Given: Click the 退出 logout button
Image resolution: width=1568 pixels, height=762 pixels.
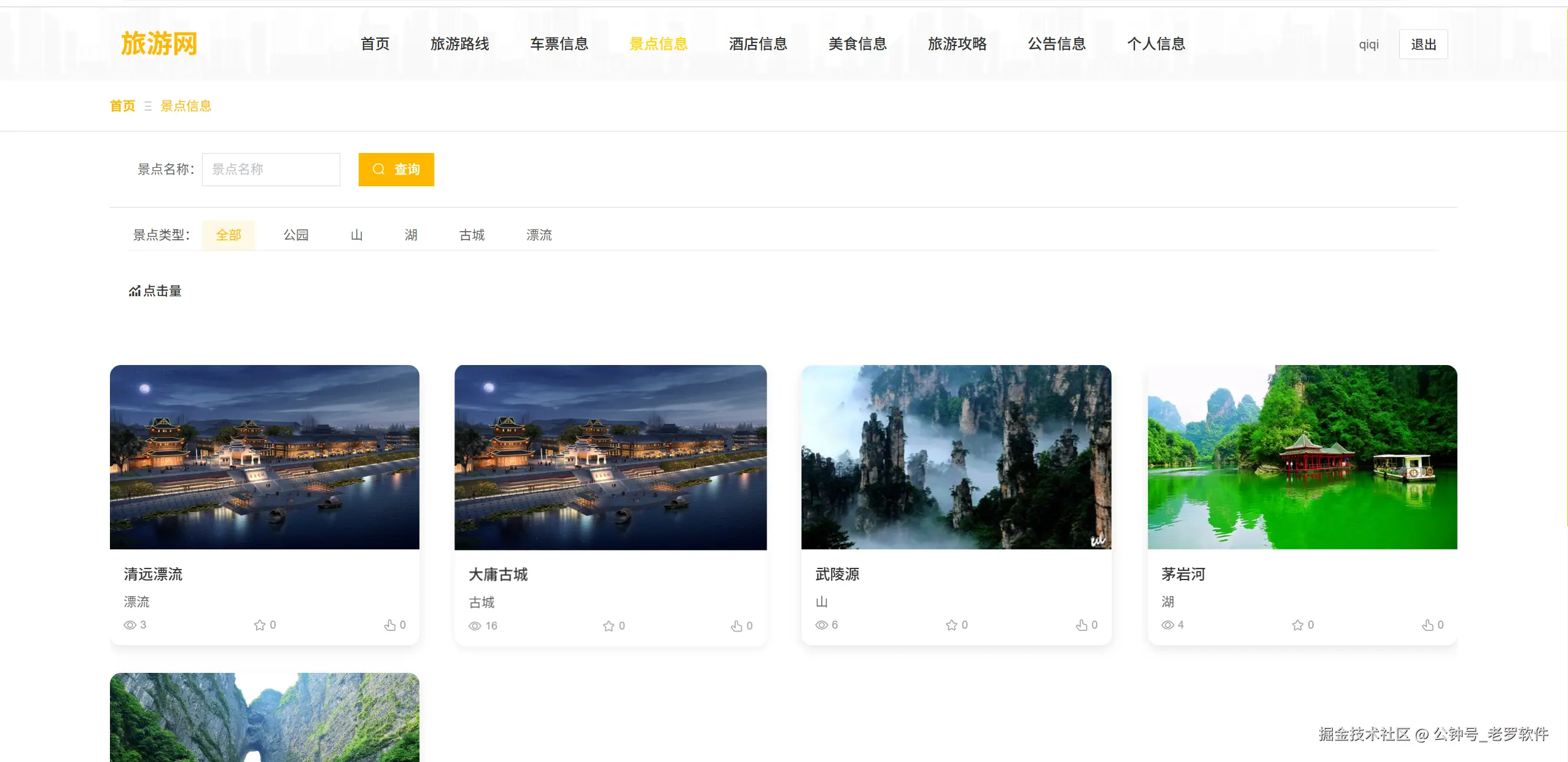Looking at the screenshot, I should point(1423,44).
